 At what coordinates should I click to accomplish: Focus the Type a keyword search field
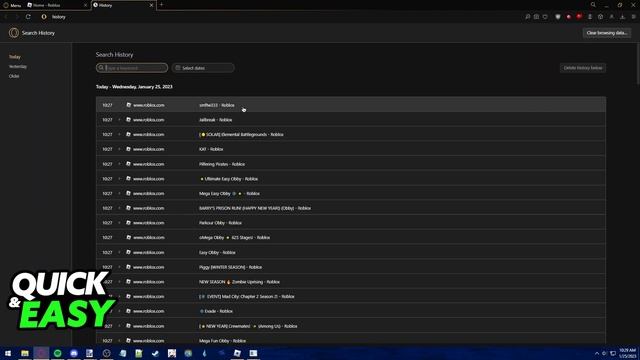coord(132,68)
